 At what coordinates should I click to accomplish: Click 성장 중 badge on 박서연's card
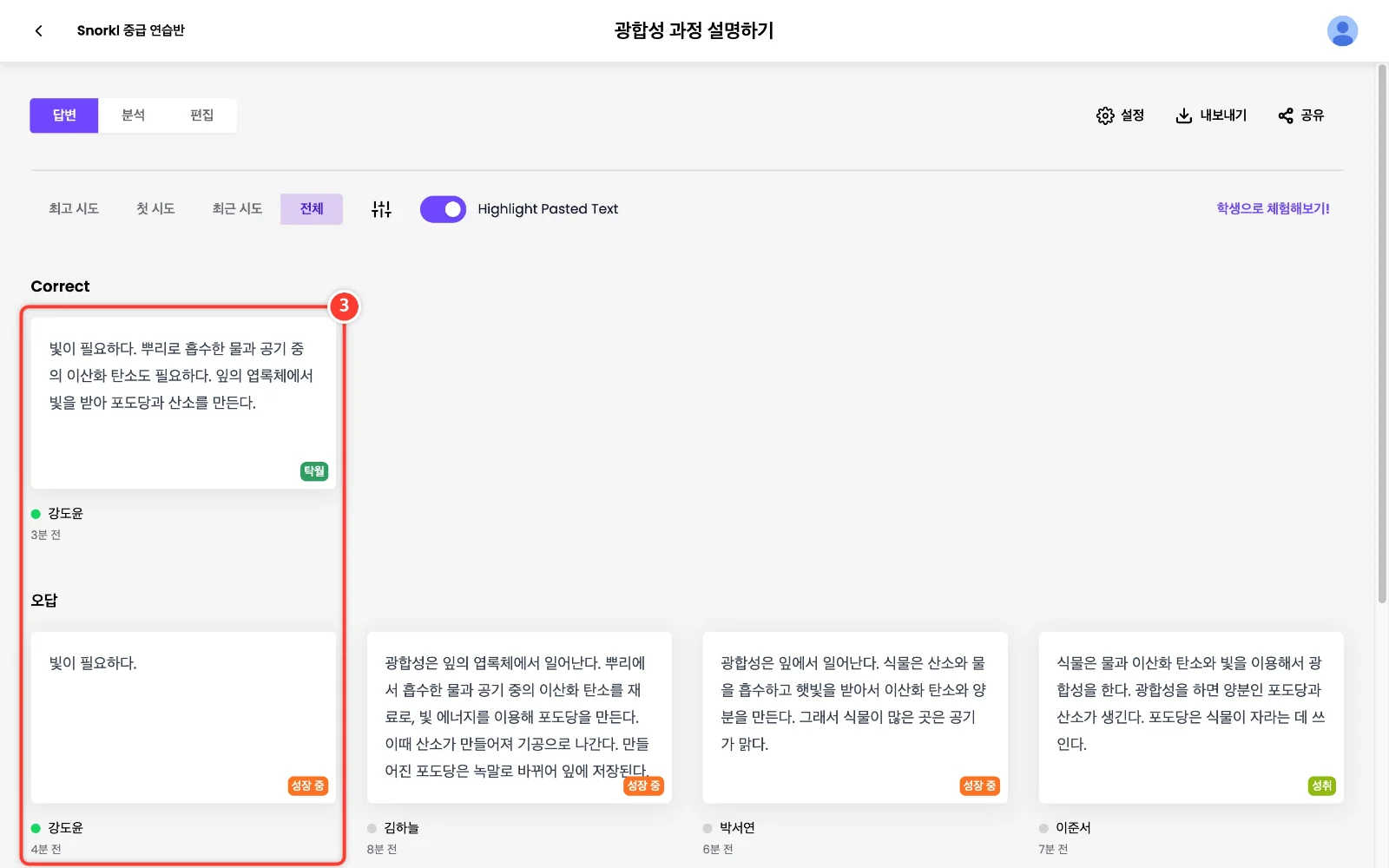click(979, 786)
